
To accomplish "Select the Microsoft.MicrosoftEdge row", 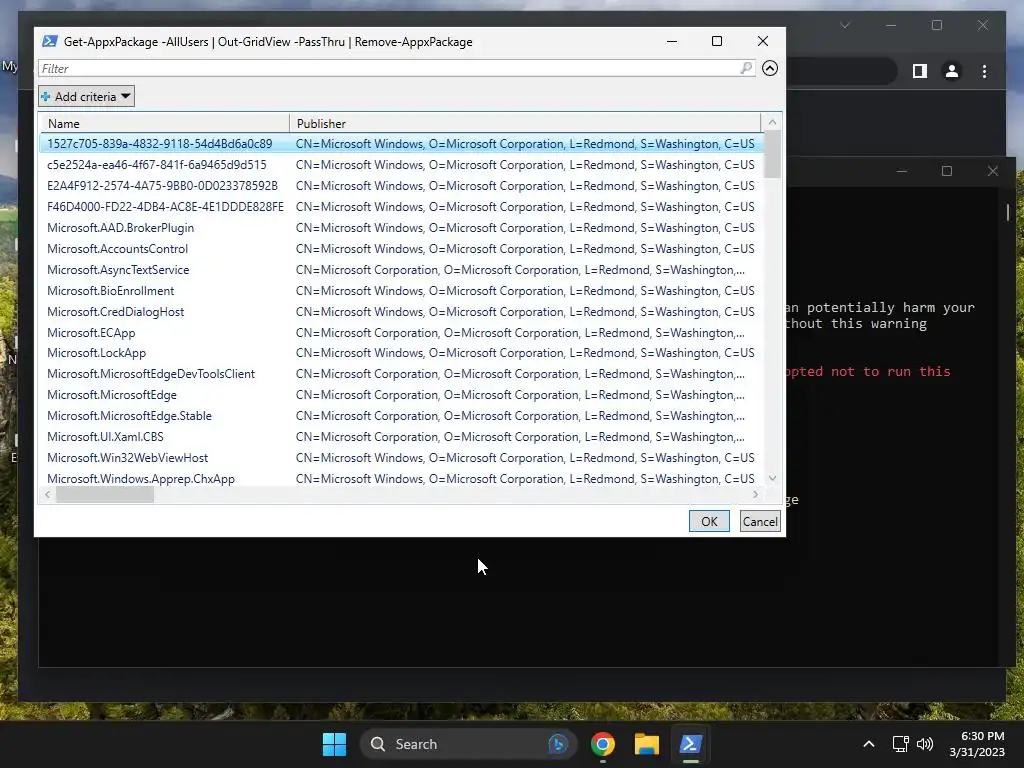I will point(401,394).
